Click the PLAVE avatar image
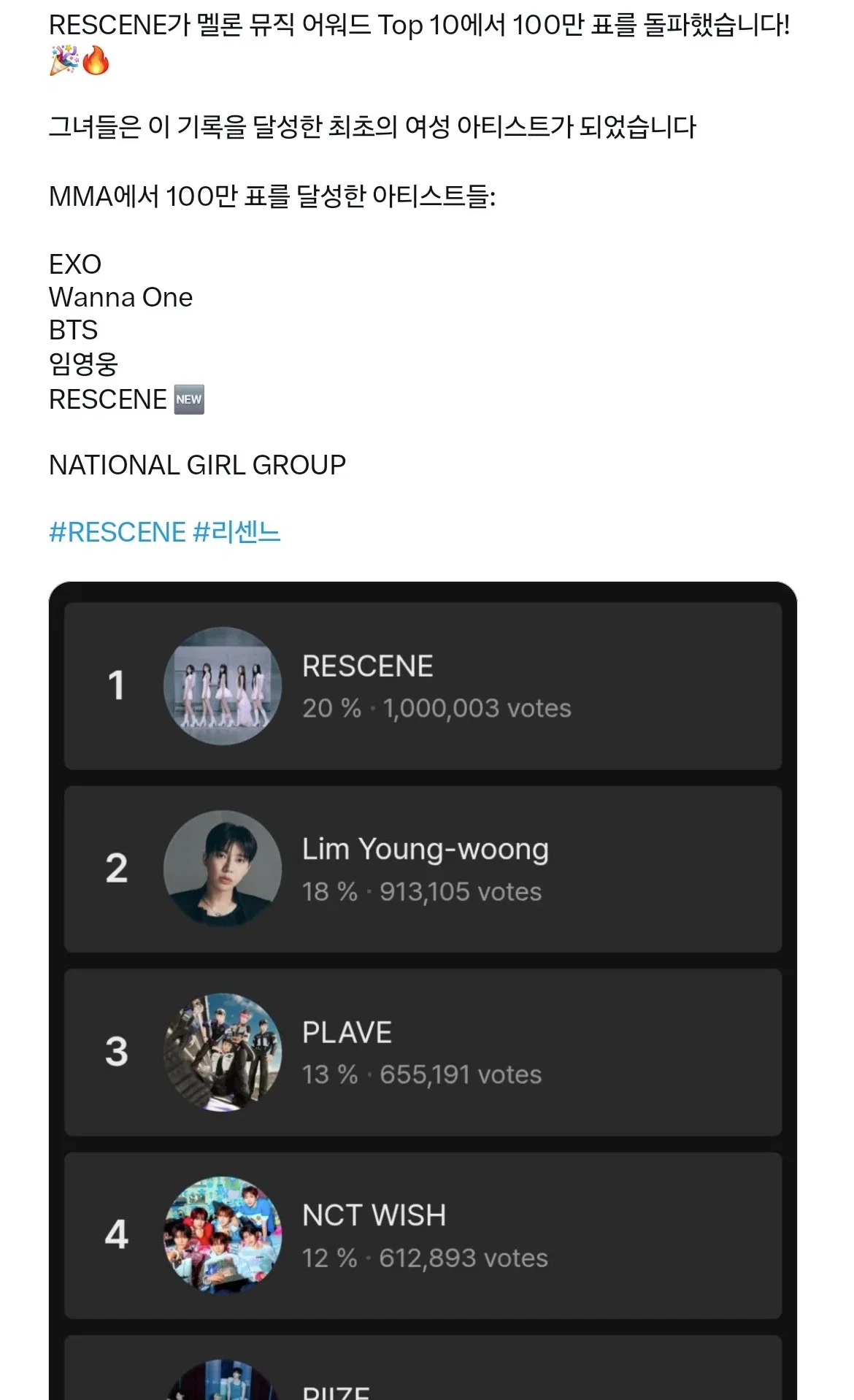The height and width of the screenshot is (1400, 854). point(223,1052)
